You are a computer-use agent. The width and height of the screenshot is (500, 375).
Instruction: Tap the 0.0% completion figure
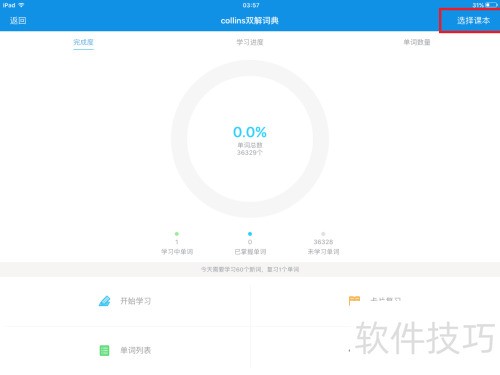coord(250,132)
